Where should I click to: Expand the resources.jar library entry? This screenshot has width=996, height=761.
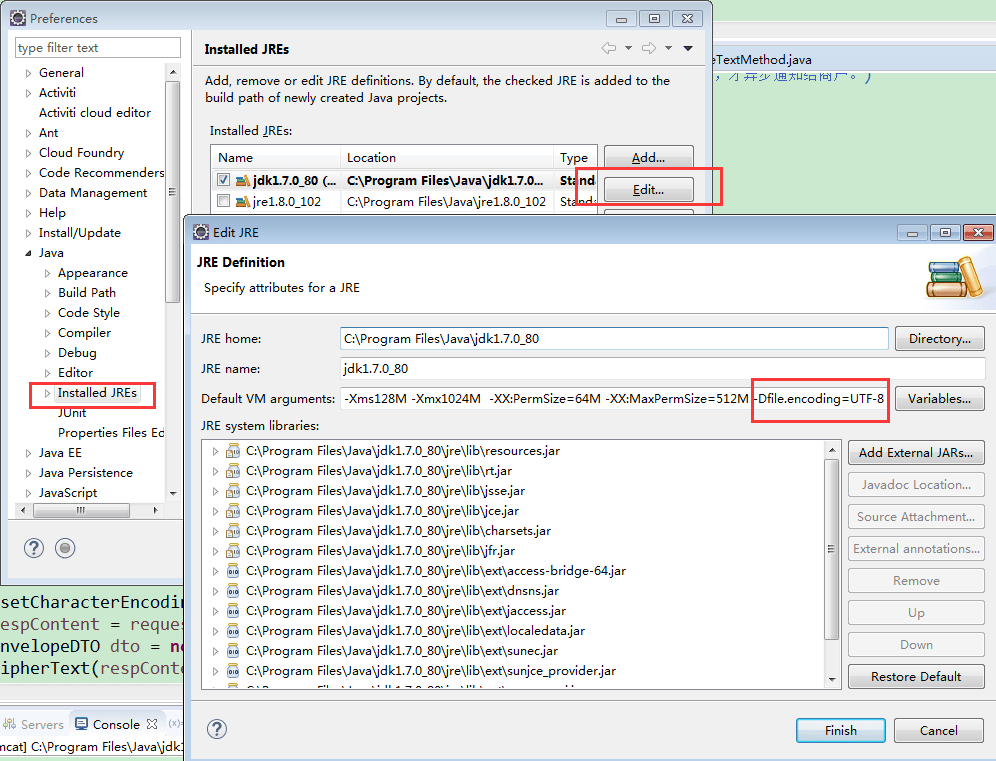(215, 451)
